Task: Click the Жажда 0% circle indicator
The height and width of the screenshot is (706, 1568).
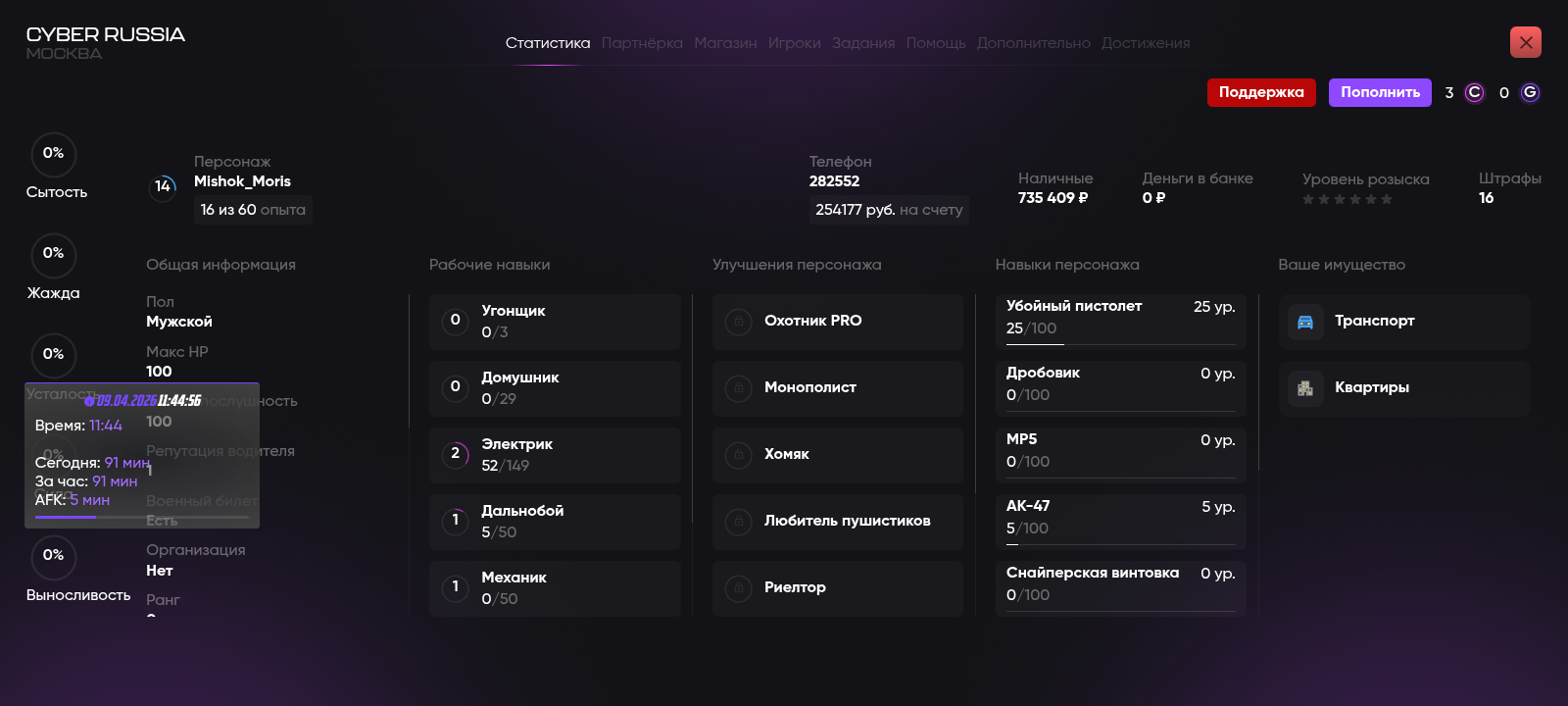Action: 54,254
